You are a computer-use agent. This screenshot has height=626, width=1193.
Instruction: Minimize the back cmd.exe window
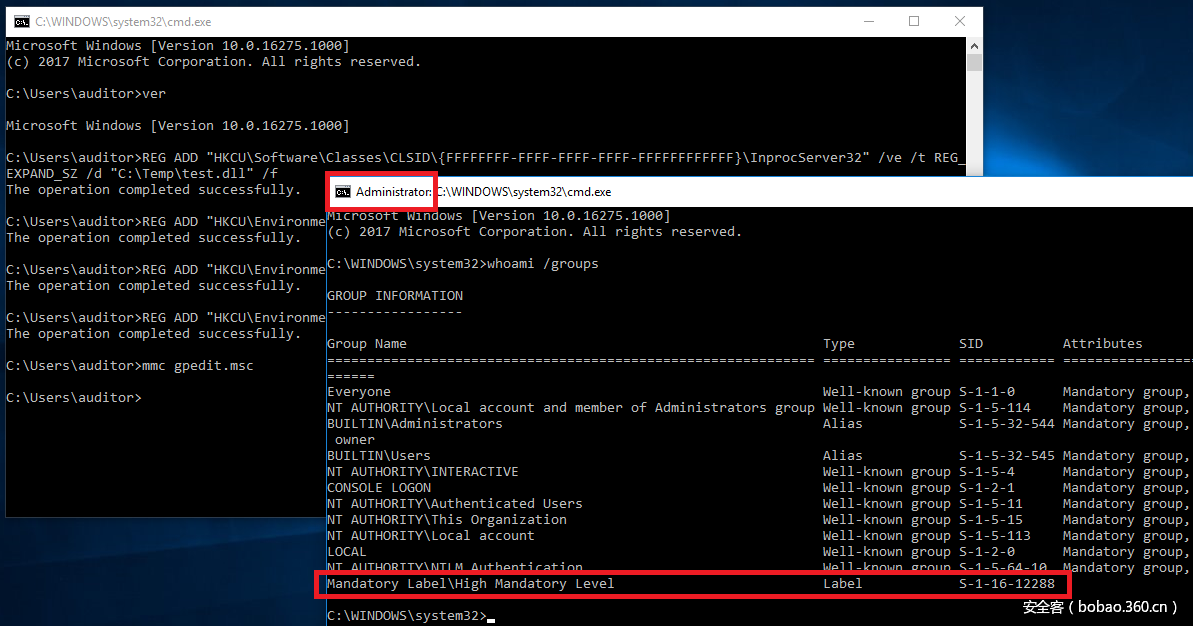click(869, 21)
